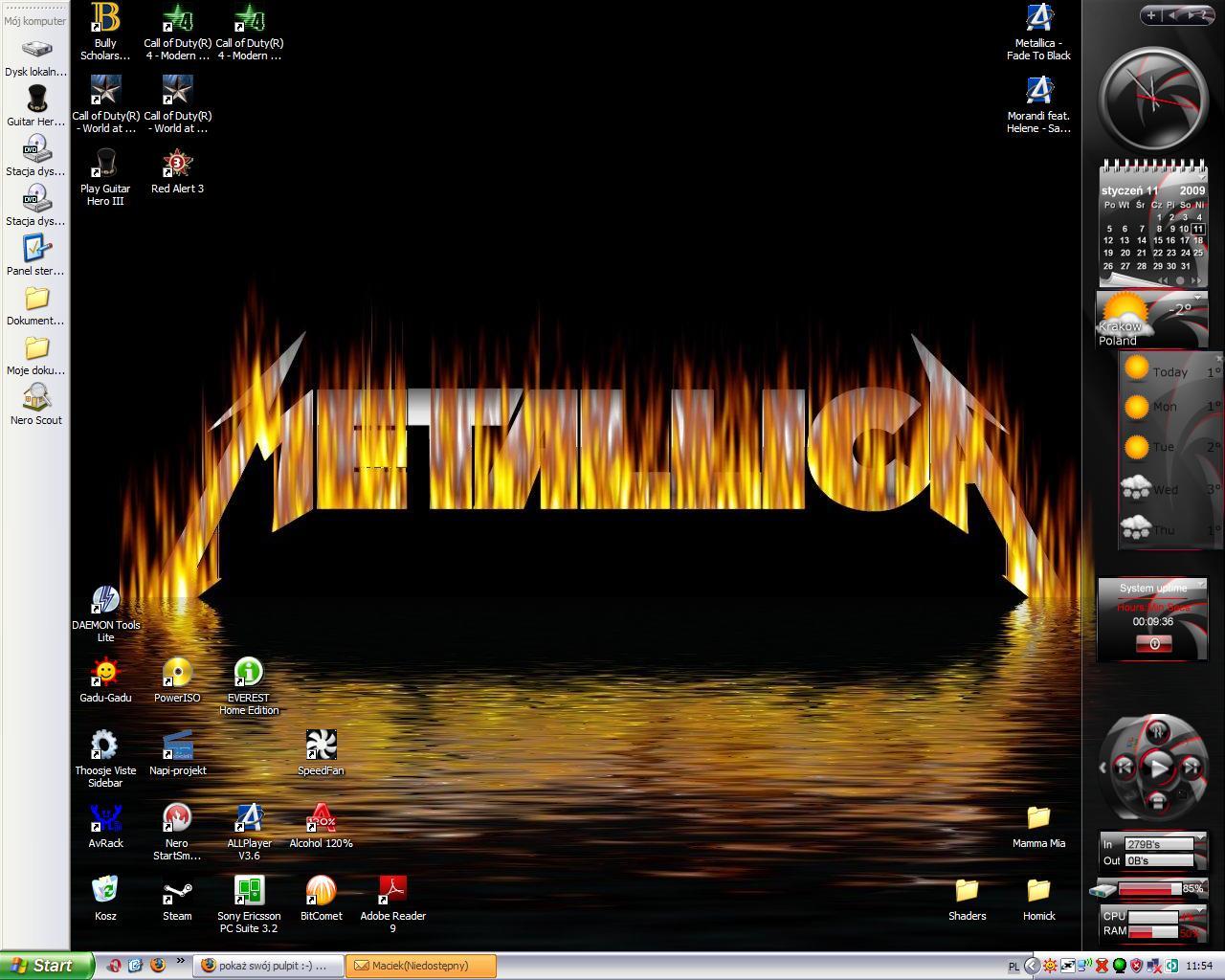The image size is (1225, 980).
Task: Go to next month in calendar gadget
Action: pyautogui.click(x=1196, y=280)
